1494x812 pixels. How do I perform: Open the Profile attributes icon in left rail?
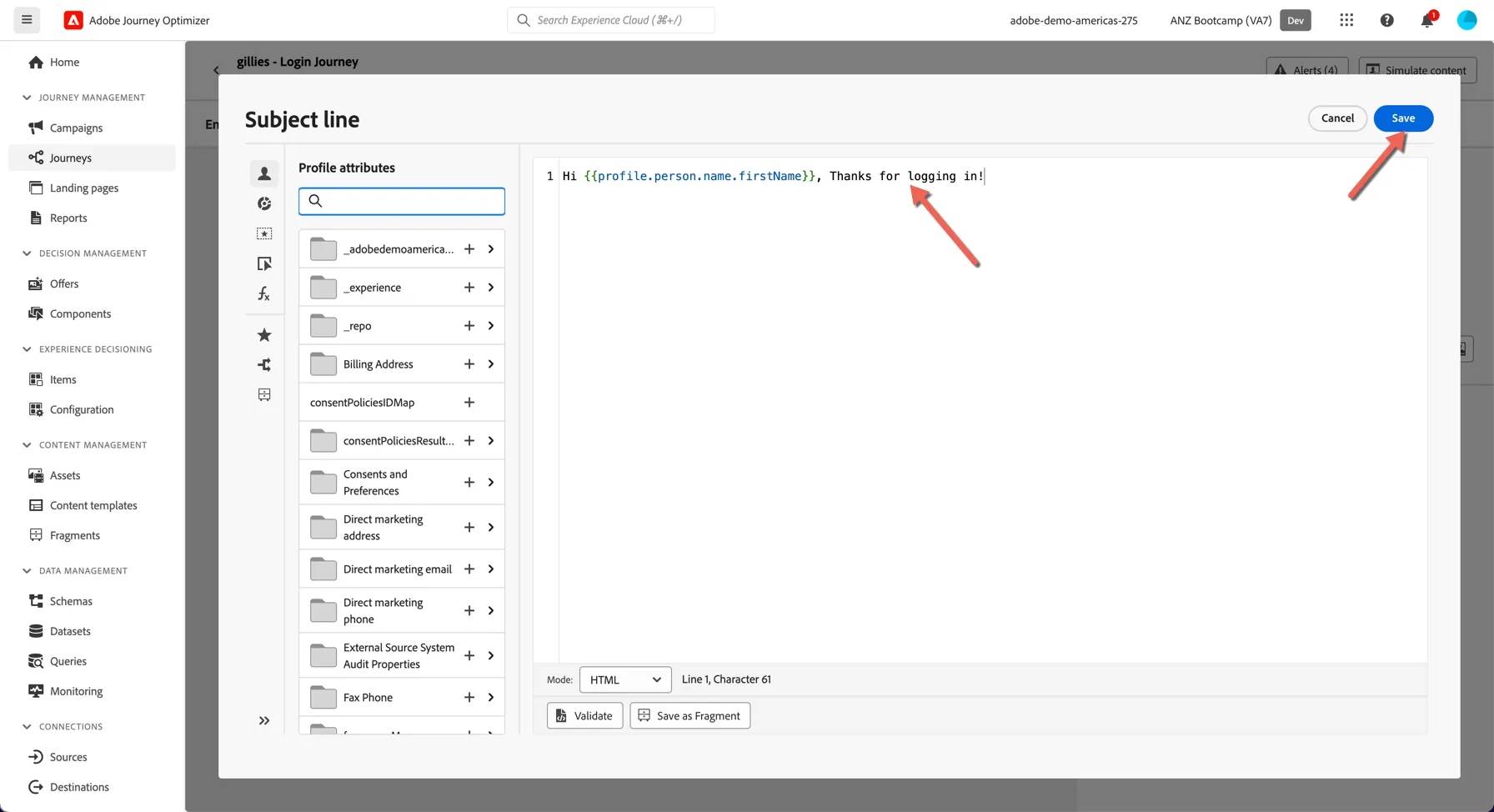(x=264, y=173)
